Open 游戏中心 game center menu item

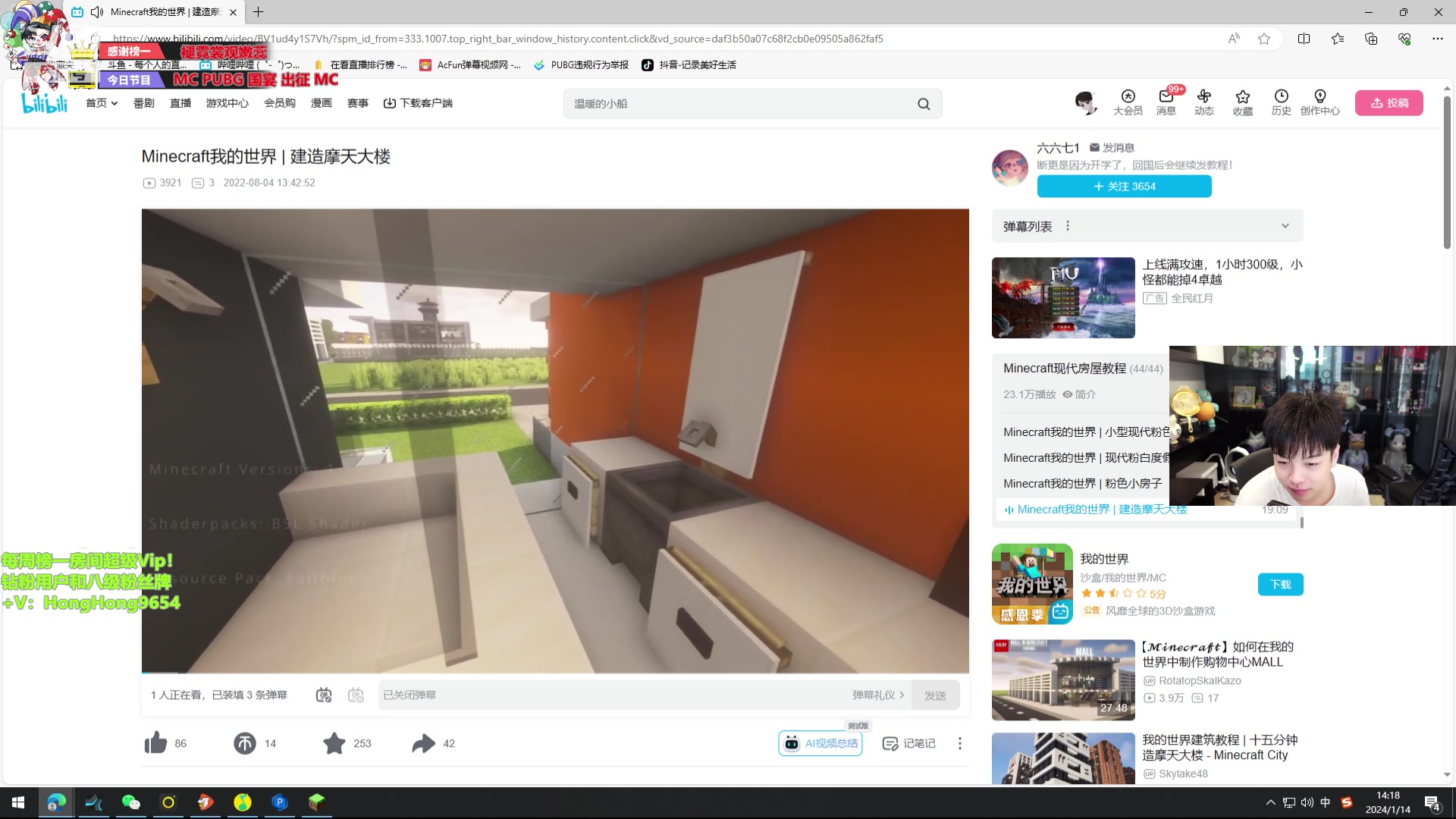pyautogui.click(x=227, y=103)
